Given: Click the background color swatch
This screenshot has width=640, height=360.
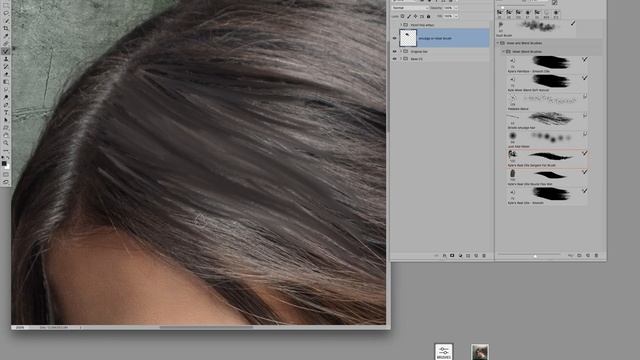Looking at the screenshot, I should [x=7, y=167].
